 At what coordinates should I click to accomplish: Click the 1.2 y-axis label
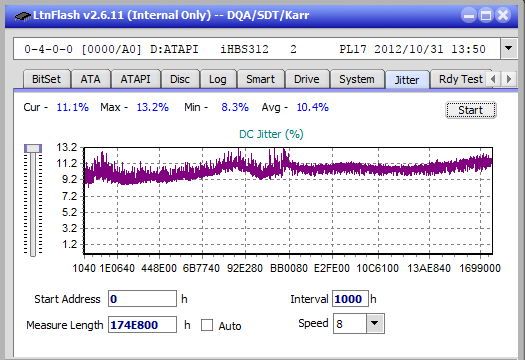[x=70, y=244]
